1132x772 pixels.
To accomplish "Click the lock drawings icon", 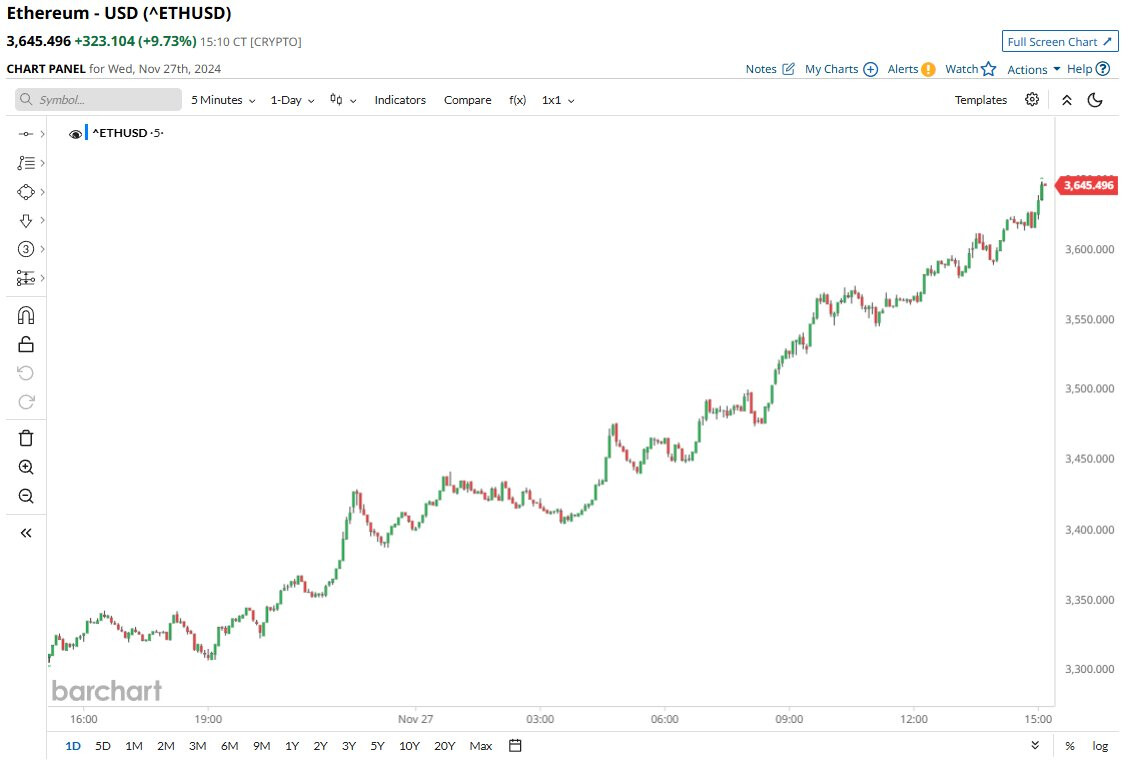I will click(26, 344).
